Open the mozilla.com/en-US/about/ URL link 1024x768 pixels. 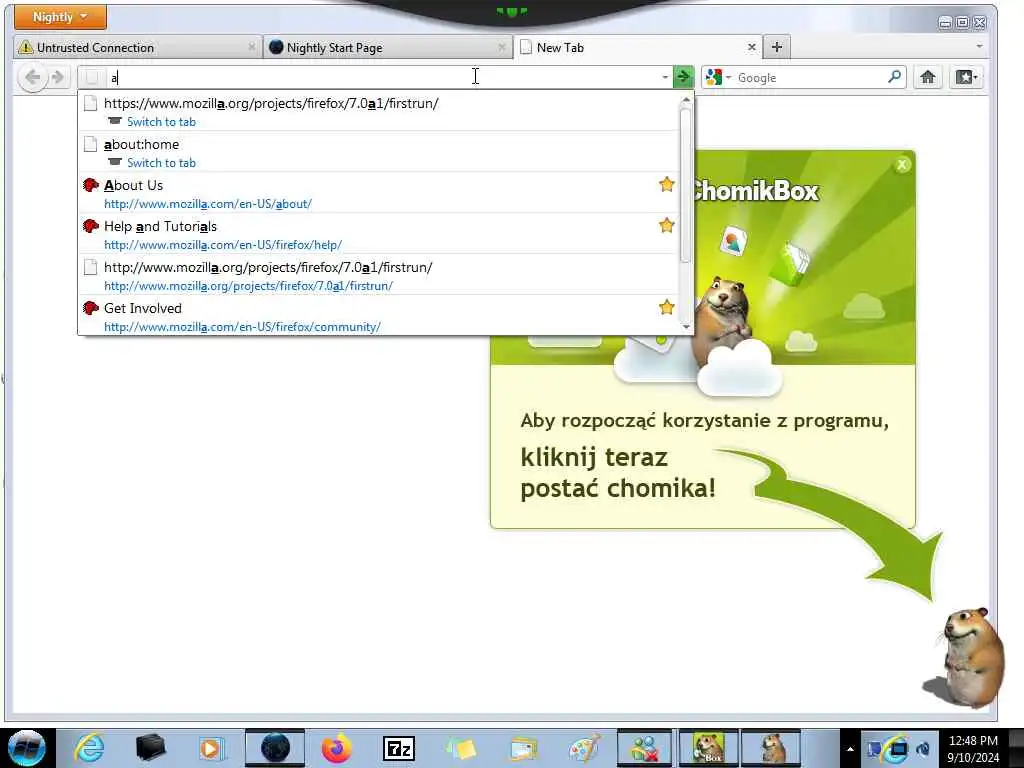coord(208,204)
